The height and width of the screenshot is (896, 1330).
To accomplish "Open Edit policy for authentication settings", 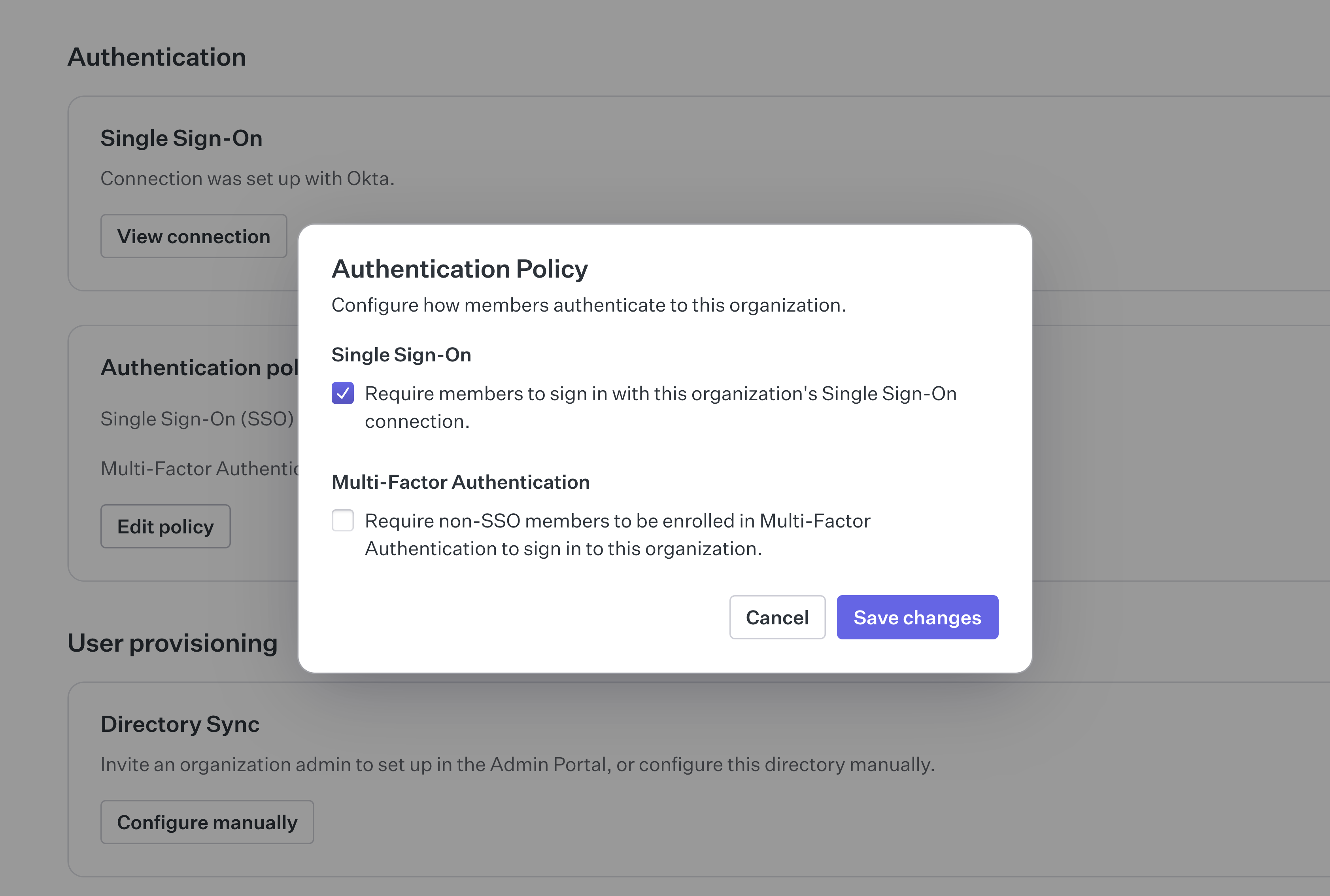I will point(165,526).
